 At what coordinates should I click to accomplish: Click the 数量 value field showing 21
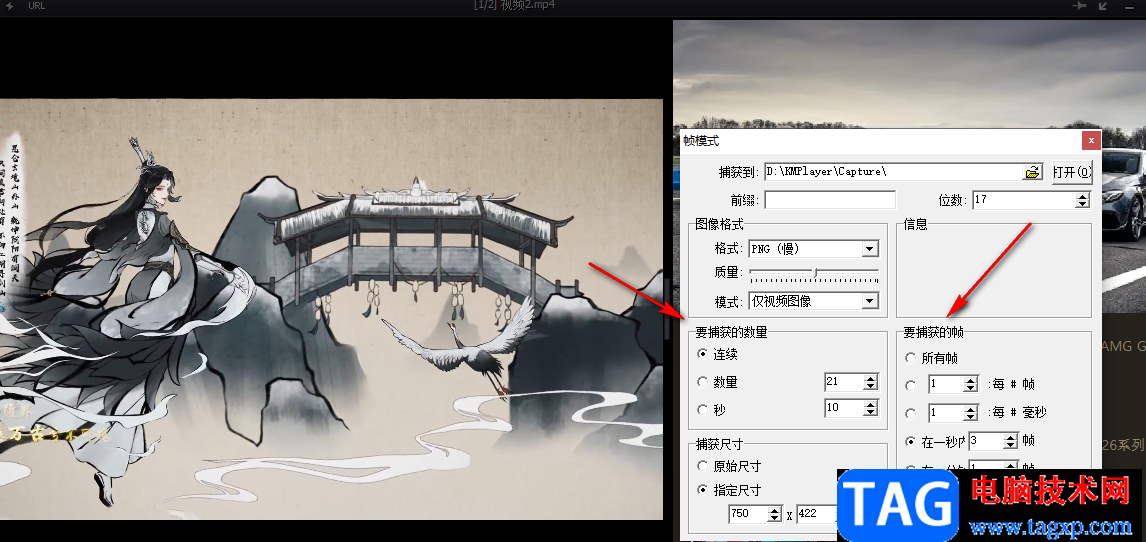[843, 382]
